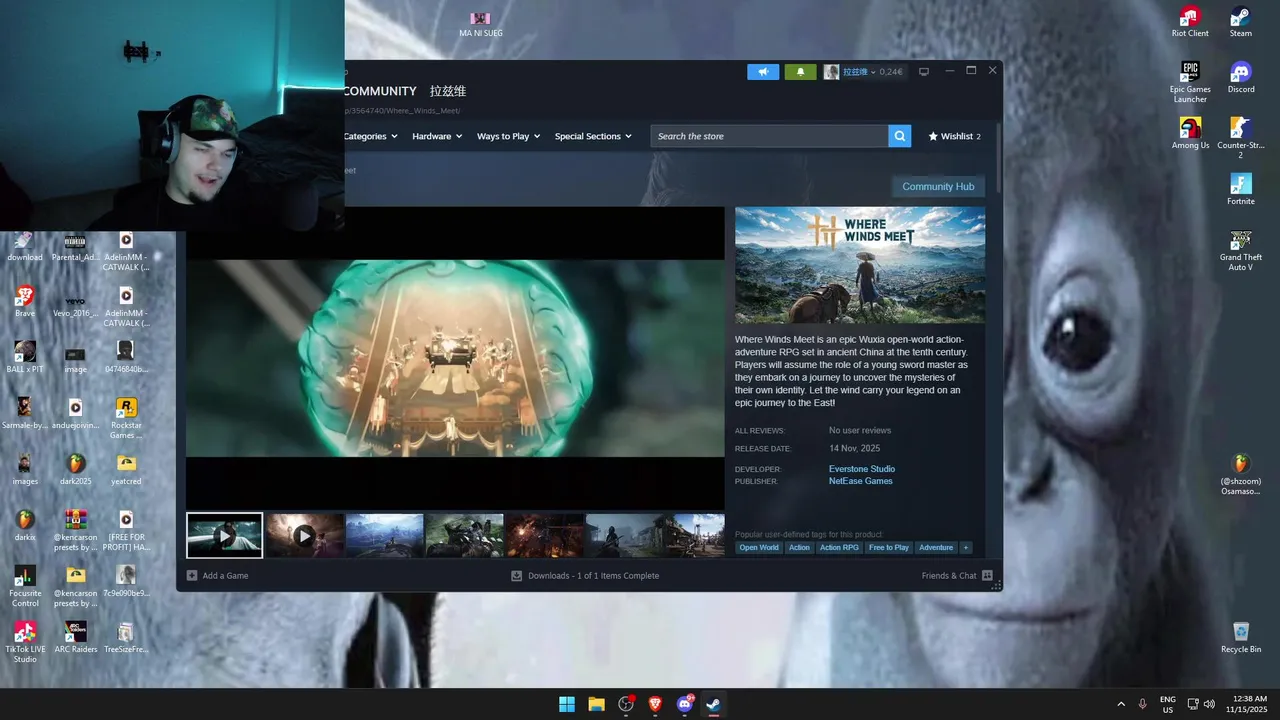
Task: Click the Add a Game plus icon
Action: (x=192, y=575)
